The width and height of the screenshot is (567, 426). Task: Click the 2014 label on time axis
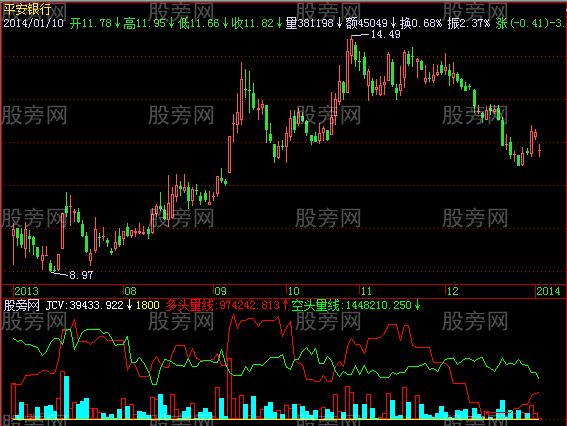(x=548, y=291)
